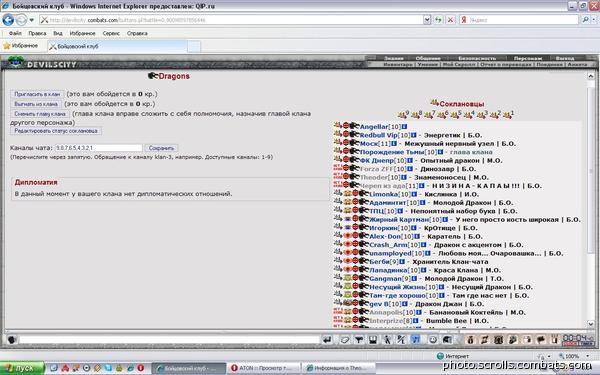Open the search provider dropdown arrow

594,20
